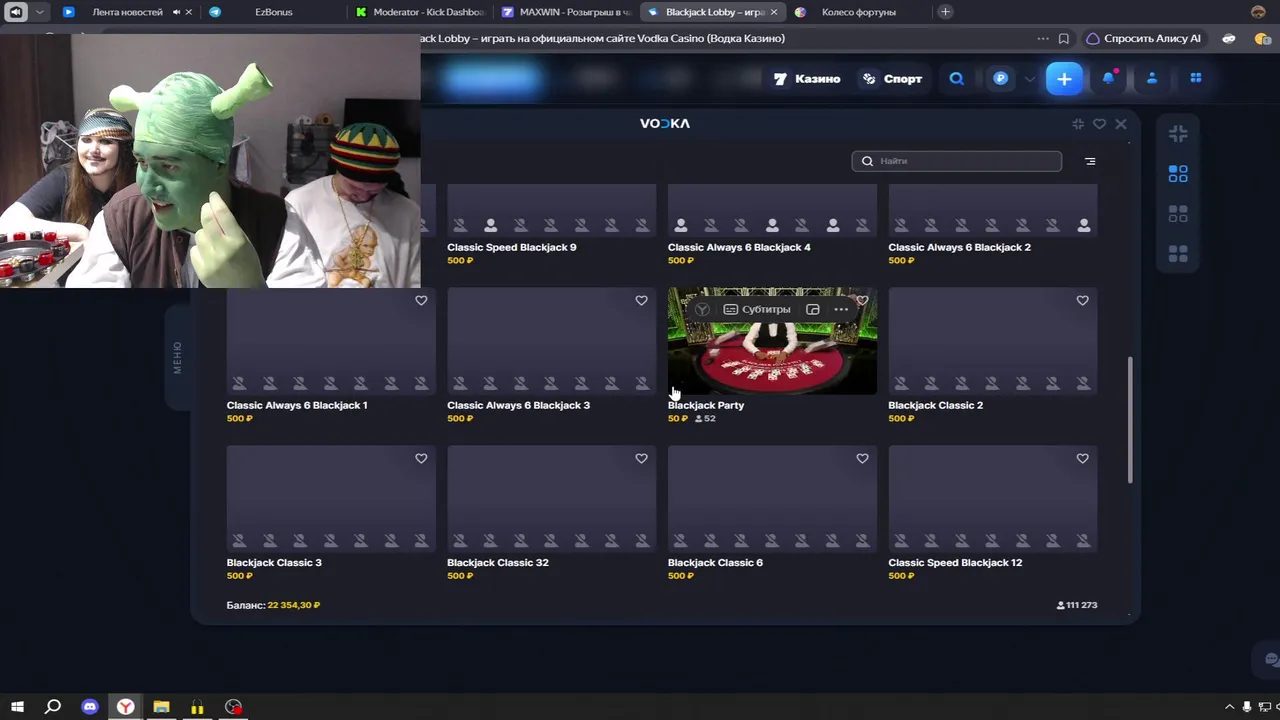Click the exit fullscreen icon in right sidebar
The width and height of the screenshot is (1280, 720).
pos(1178,134)
